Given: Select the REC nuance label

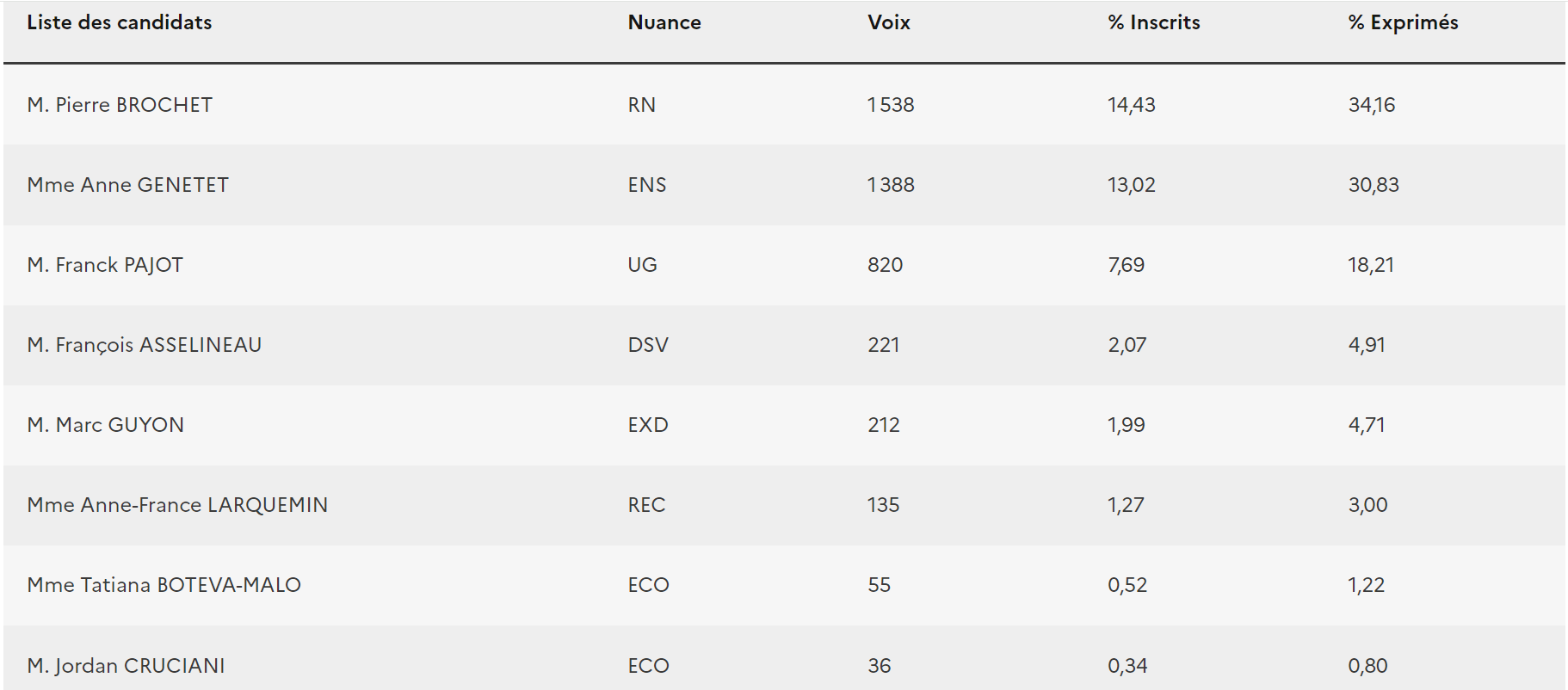Looking at the screenshot, I should click(645, 505).
